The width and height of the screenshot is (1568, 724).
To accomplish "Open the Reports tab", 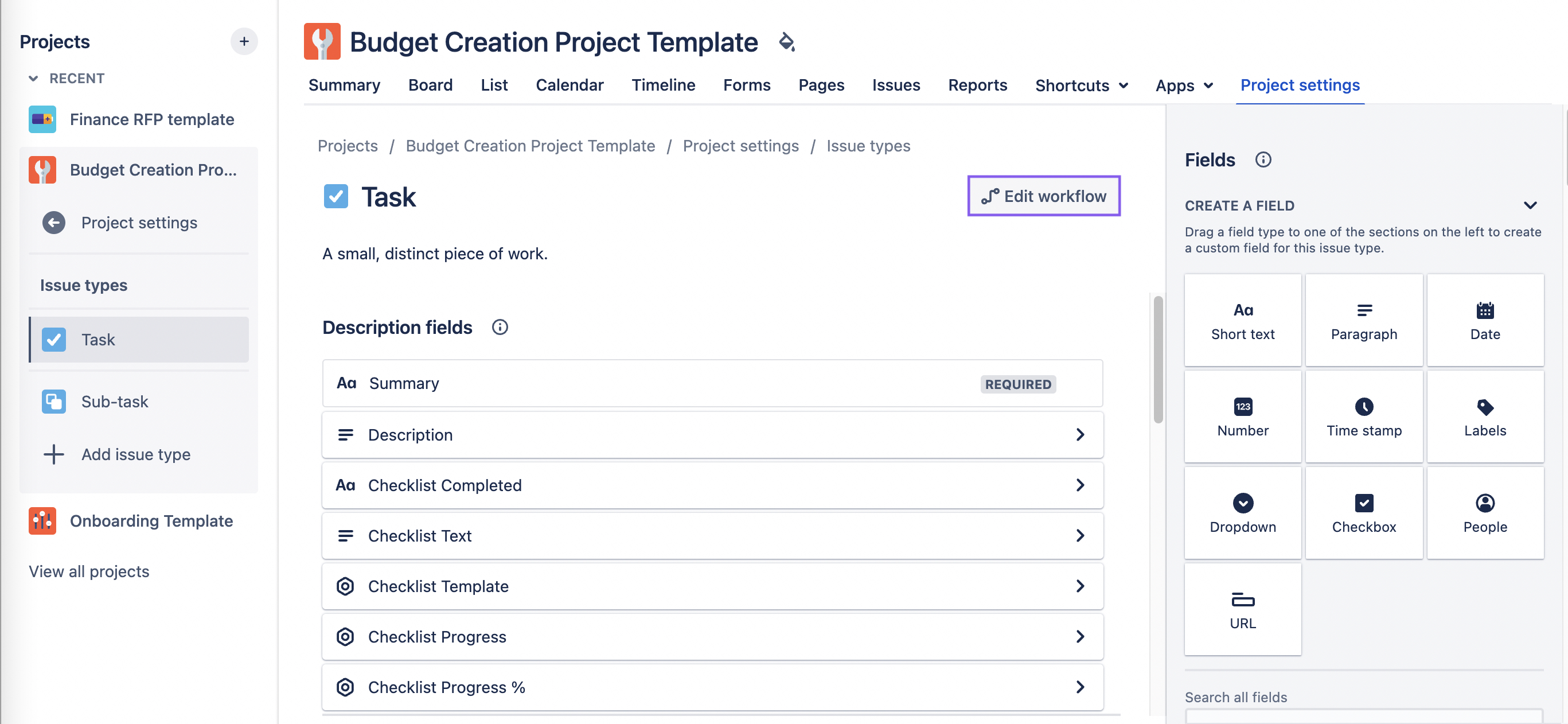I will (977, 85).
